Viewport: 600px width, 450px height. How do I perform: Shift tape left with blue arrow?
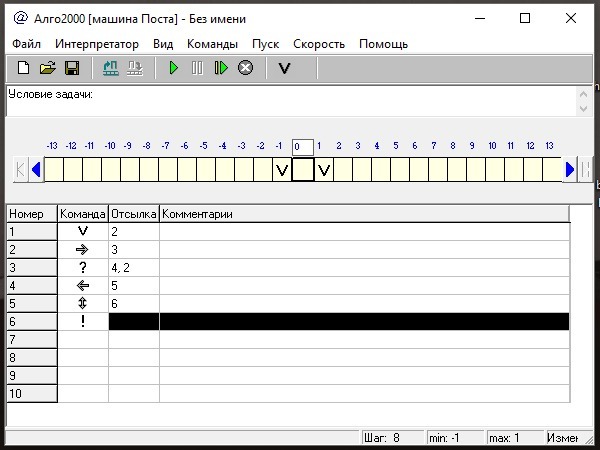click(x=36, y=169)
